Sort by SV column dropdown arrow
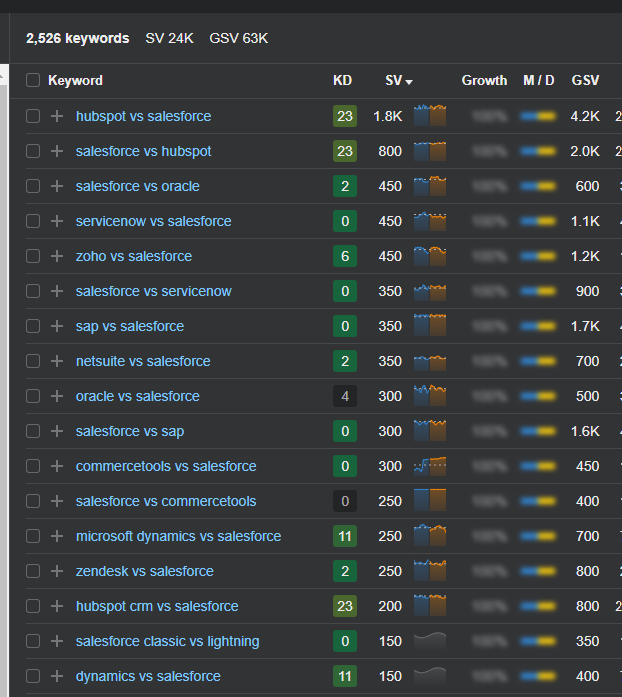Viewport: 622px width, 697px height. (409, 82)
